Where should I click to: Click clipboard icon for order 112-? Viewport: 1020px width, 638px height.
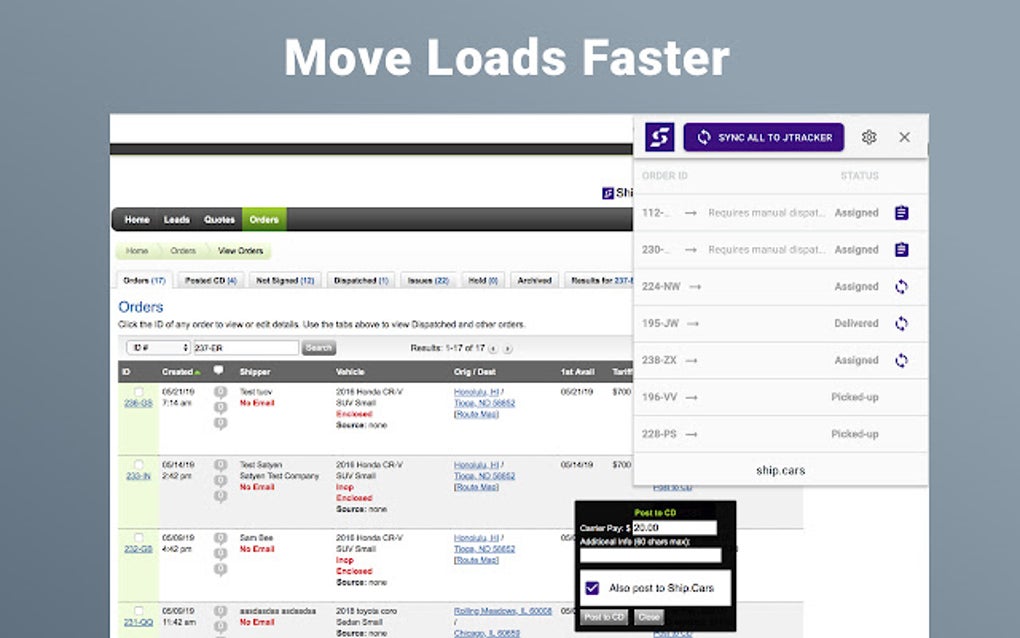901,213
